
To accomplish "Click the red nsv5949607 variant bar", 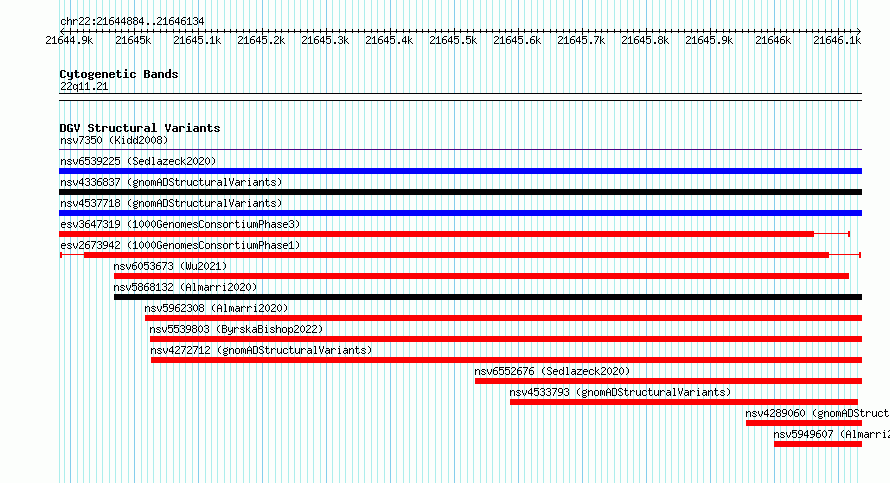I will click(818, 444).
